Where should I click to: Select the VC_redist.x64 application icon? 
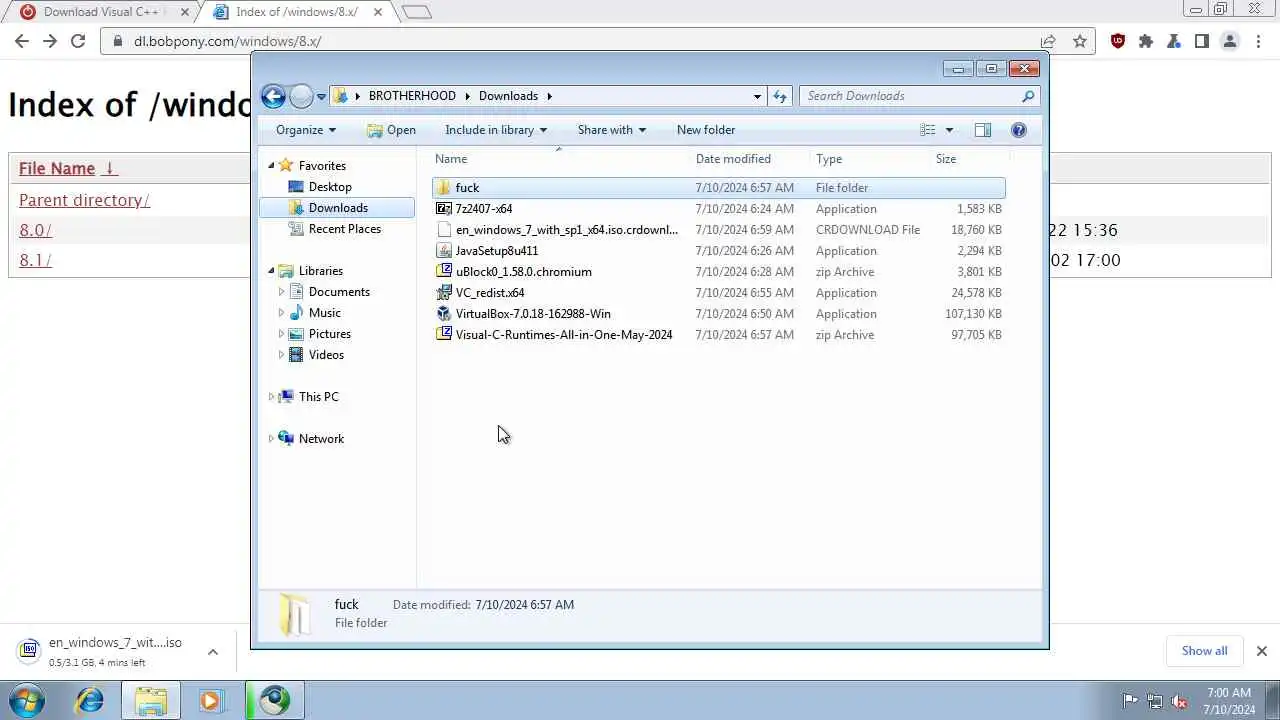tap(444, 293)
